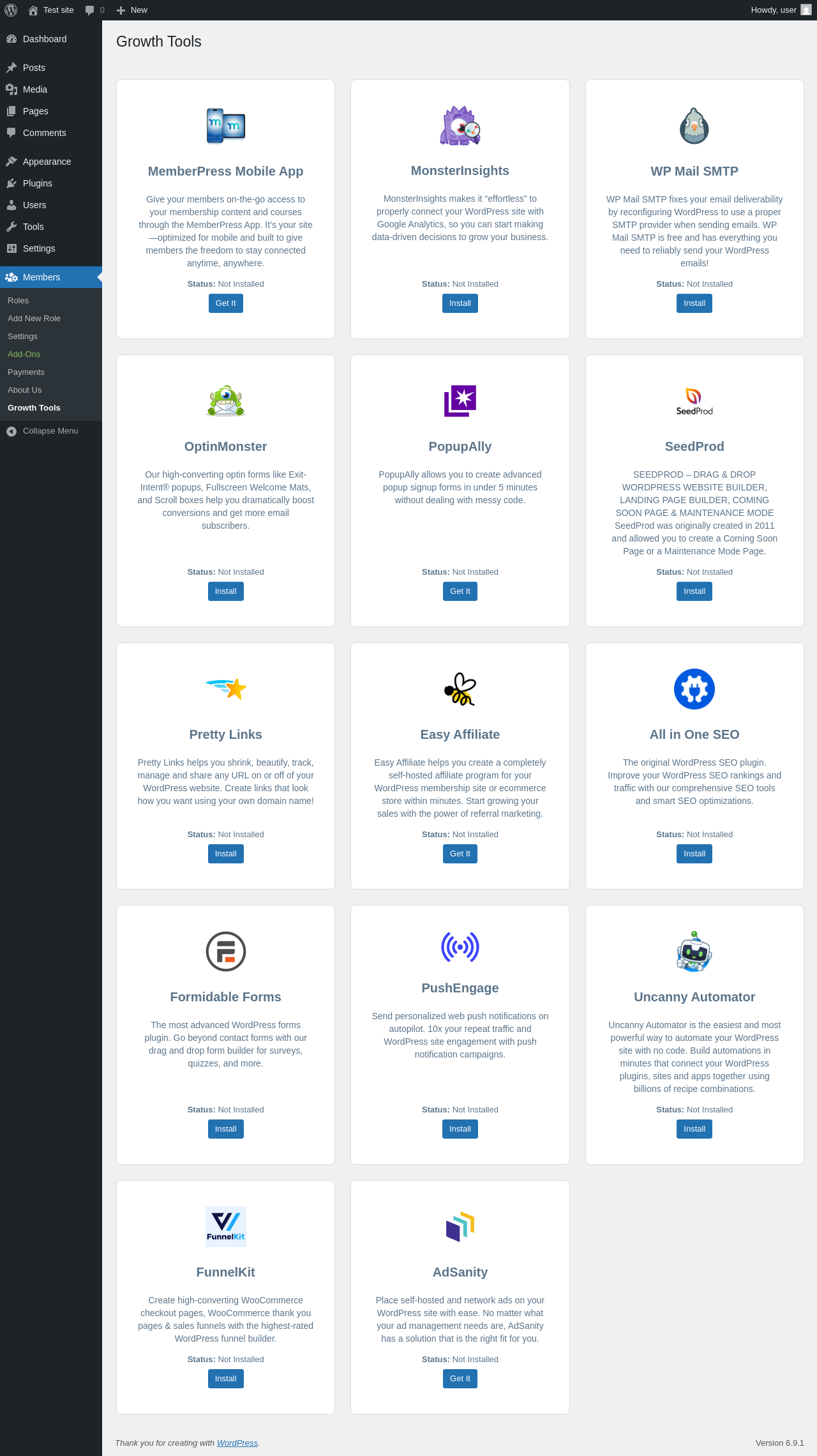Click the Pretty Links star logo
817x1456 pixels.
226,689
